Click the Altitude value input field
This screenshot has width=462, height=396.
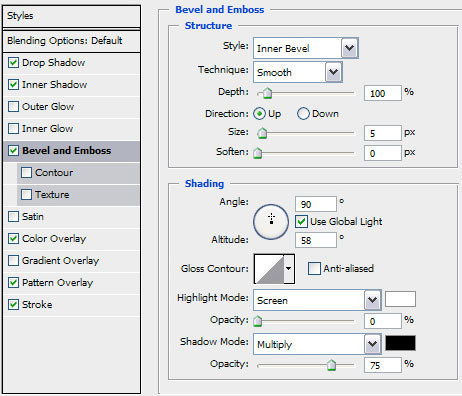(x=316, y=240)
